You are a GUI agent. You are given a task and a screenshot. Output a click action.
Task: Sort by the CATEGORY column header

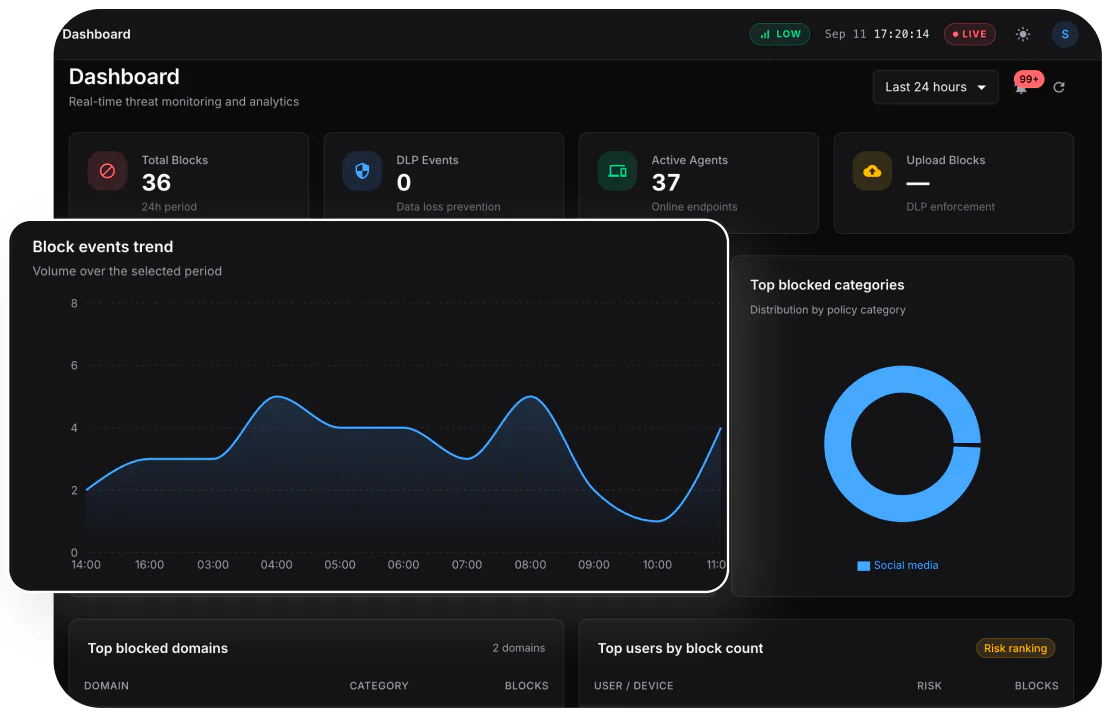[x=379, y=686]
